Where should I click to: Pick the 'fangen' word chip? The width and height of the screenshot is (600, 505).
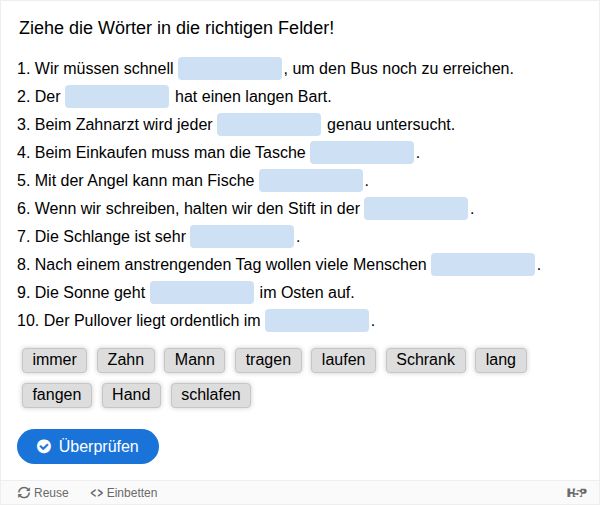pyautogui.click(x=57, y=395)
